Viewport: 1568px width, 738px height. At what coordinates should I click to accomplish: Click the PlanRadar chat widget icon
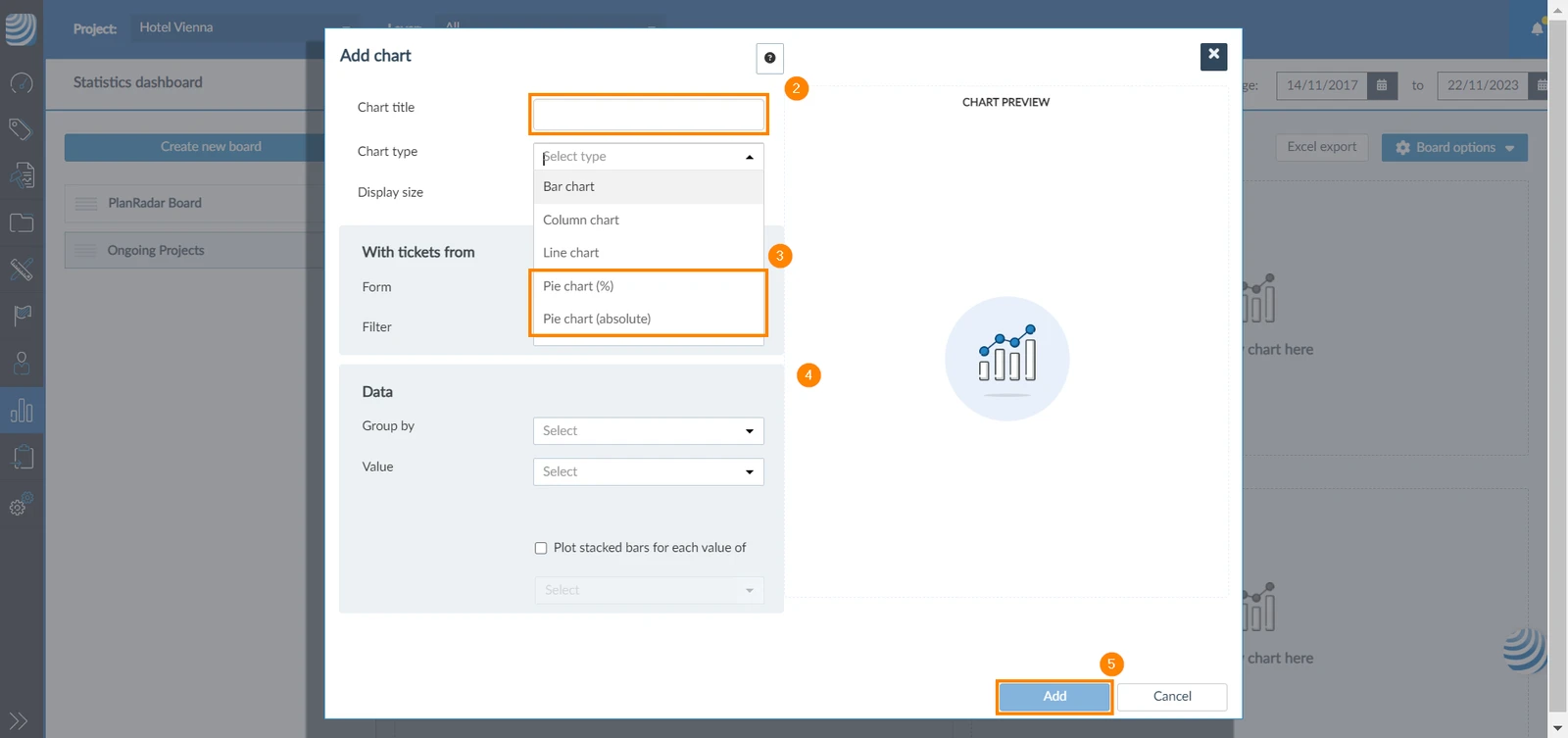[1525, 650]
